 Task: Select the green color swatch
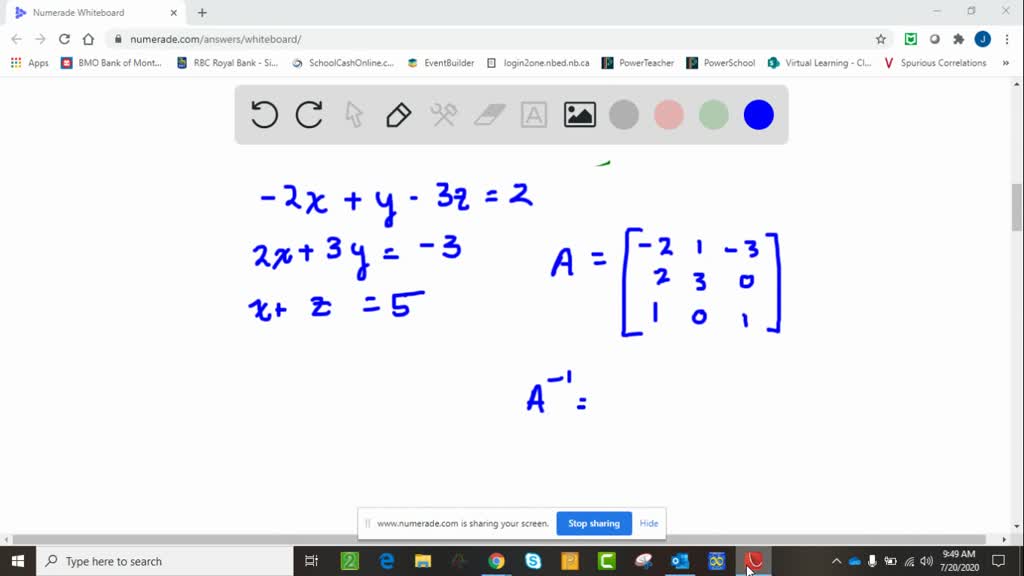(x=713, y=114)
